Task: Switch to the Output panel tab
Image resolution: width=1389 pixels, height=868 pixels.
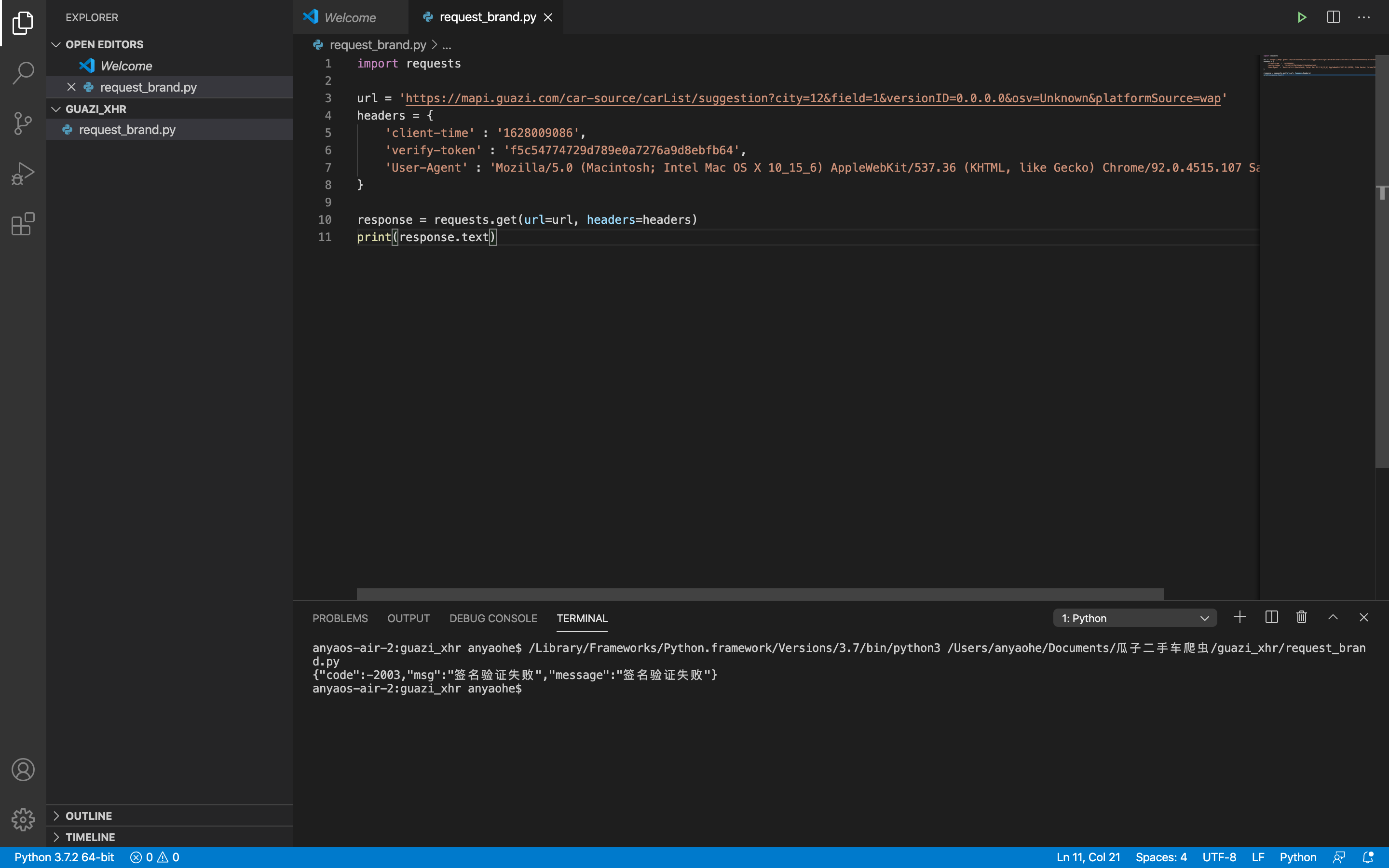Action: pos(409,618)
